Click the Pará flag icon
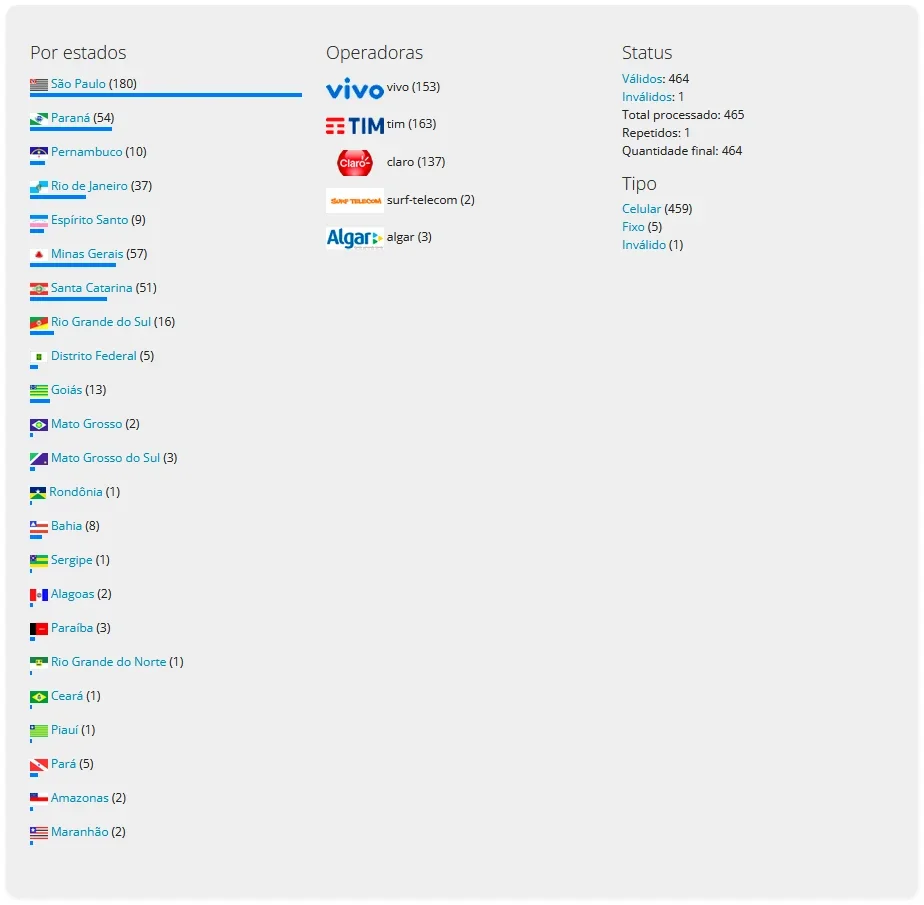This screenshot has width=924, height=905. [39, 765]
